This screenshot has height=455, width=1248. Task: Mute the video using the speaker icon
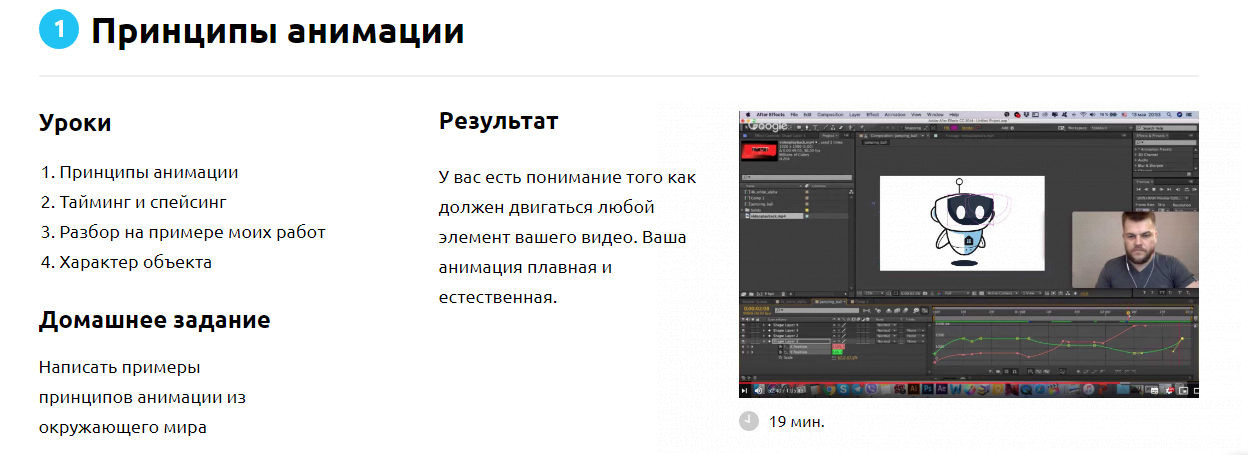(759, 390)
